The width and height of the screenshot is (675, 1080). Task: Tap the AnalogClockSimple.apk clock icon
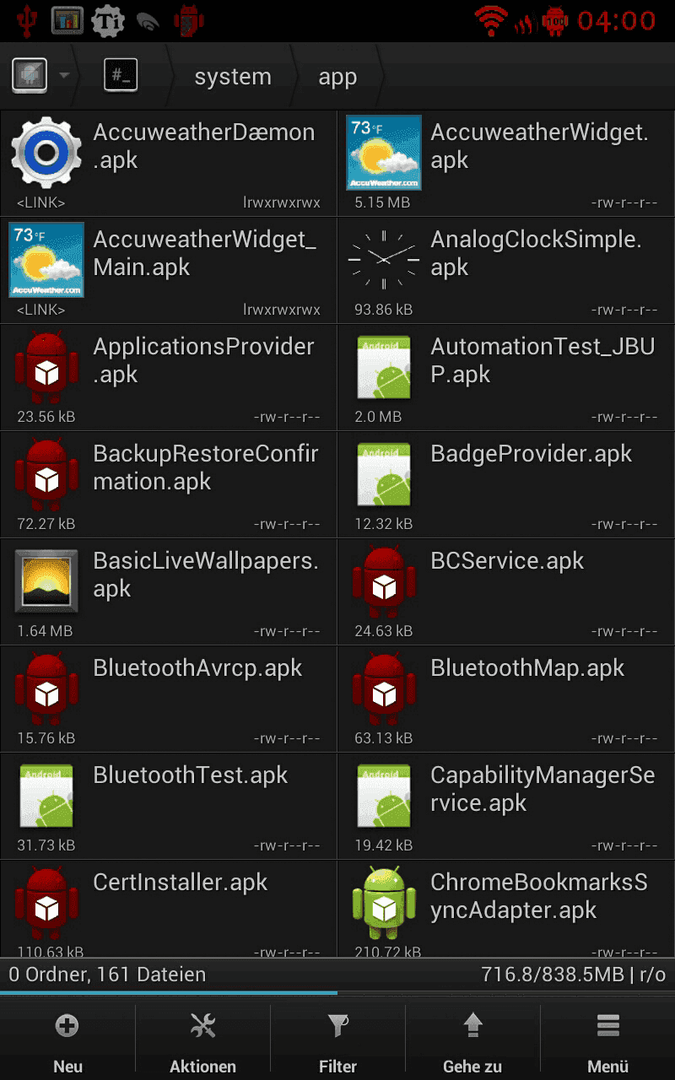(x=384, y=259)
